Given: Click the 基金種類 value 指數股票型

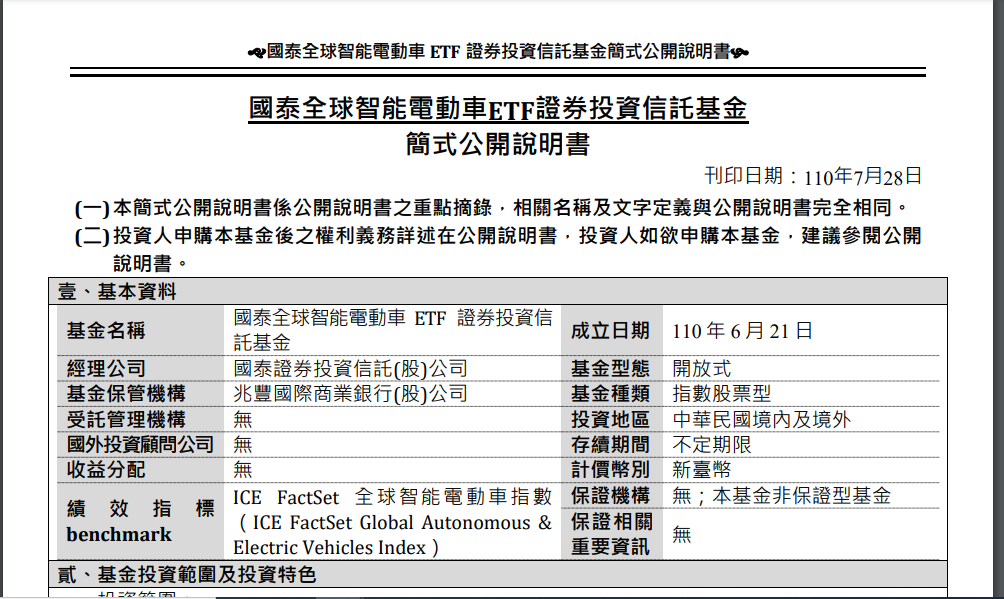Looking at the screenshot, I should pos(721,394).
